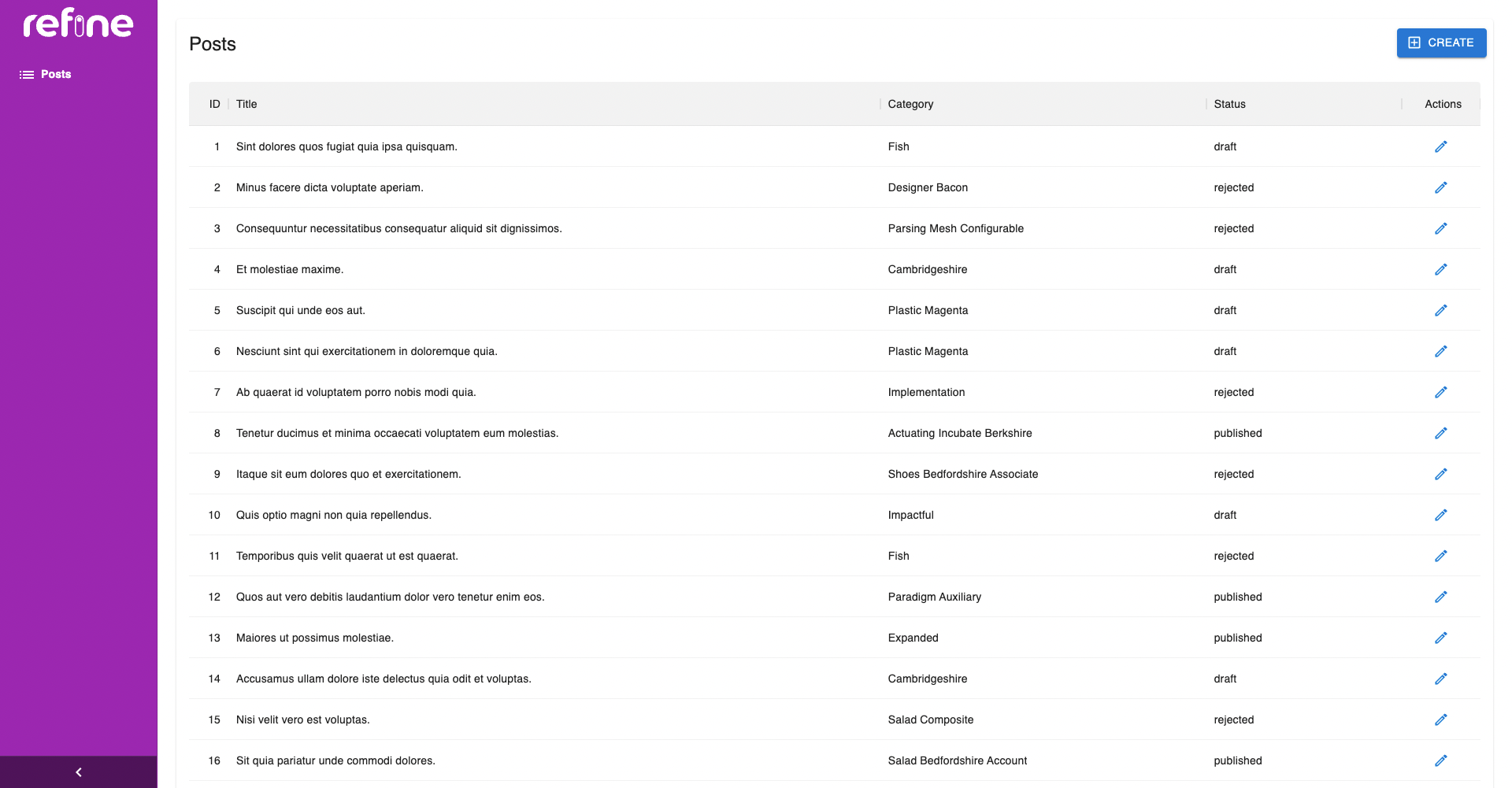Click the edit icon for post ID 16
The height and width of the screenshot is (788, 1512).
[x=1441, y=760]
